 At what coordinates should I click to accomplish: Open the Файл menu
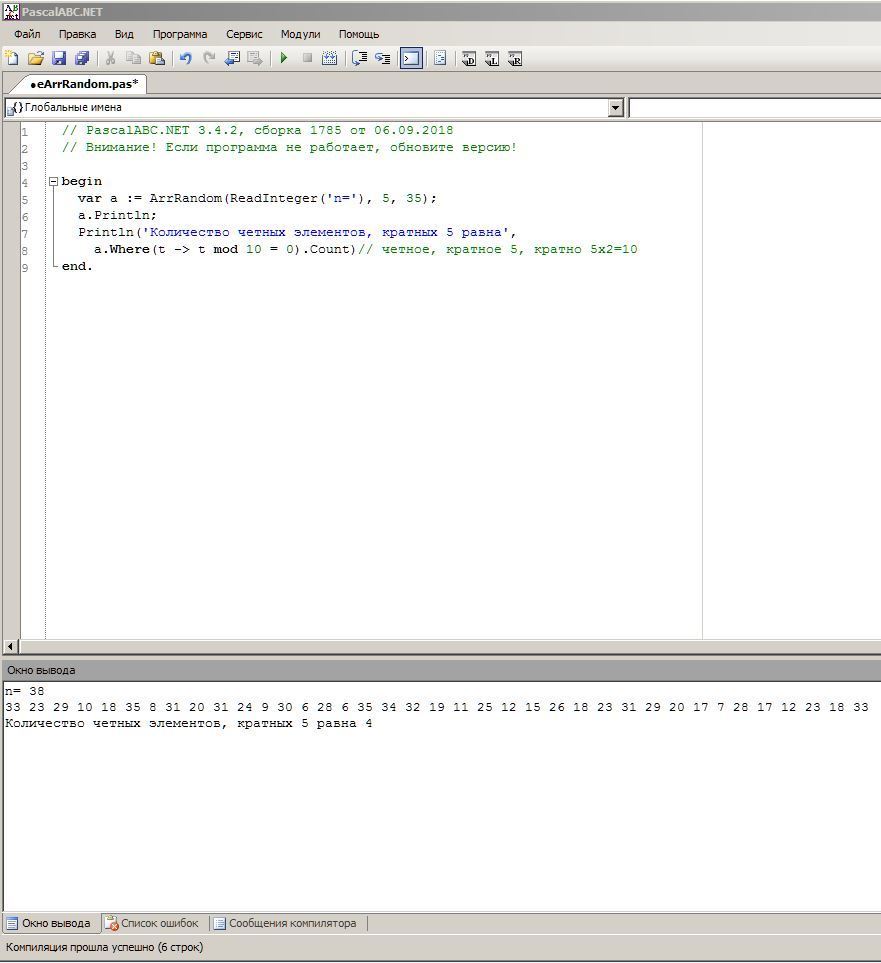click(x=27, y=34)
